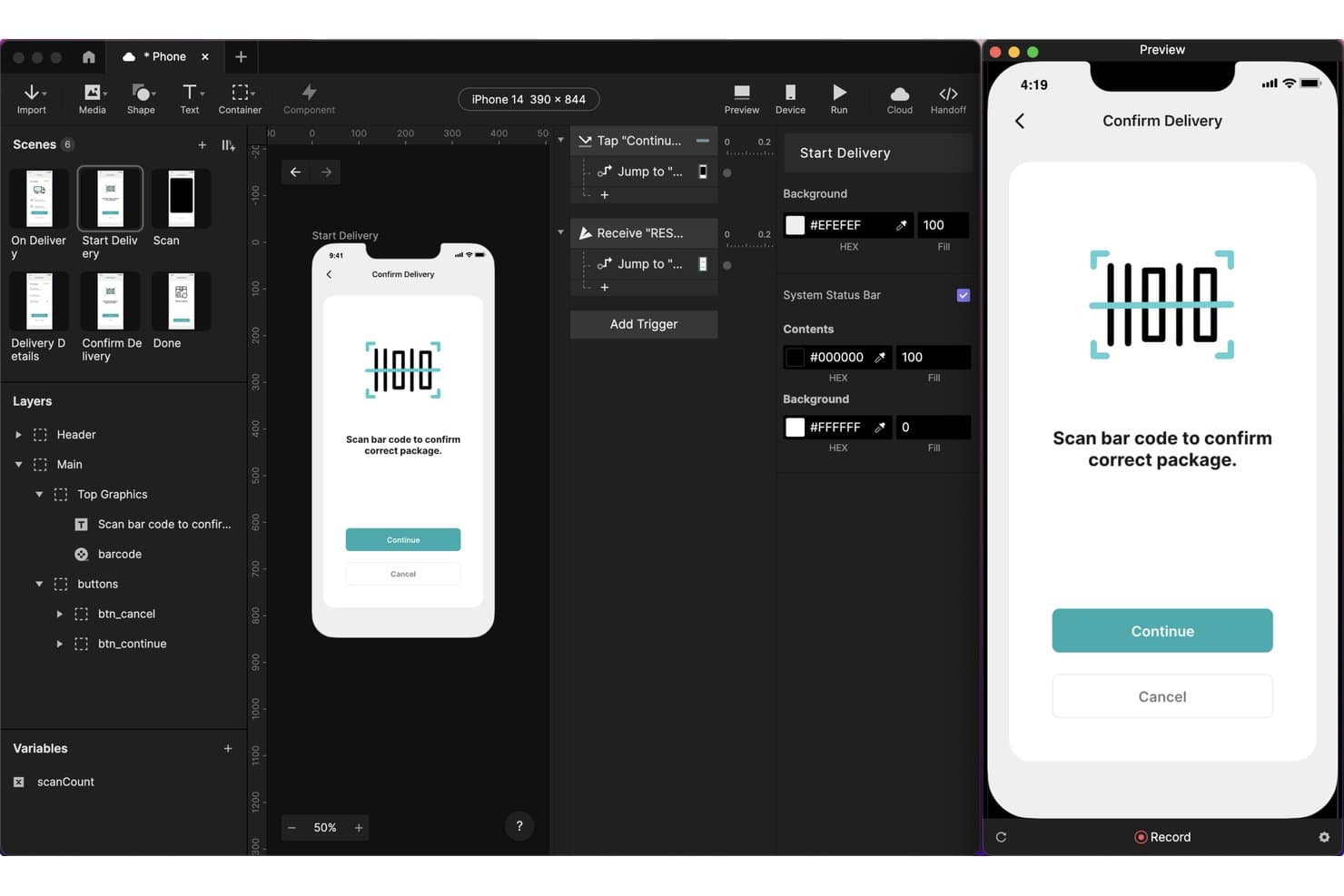Tap Continue in the Preview window
The width and height of the screenshot is (1344, 896).
(x=1162, y=631)
